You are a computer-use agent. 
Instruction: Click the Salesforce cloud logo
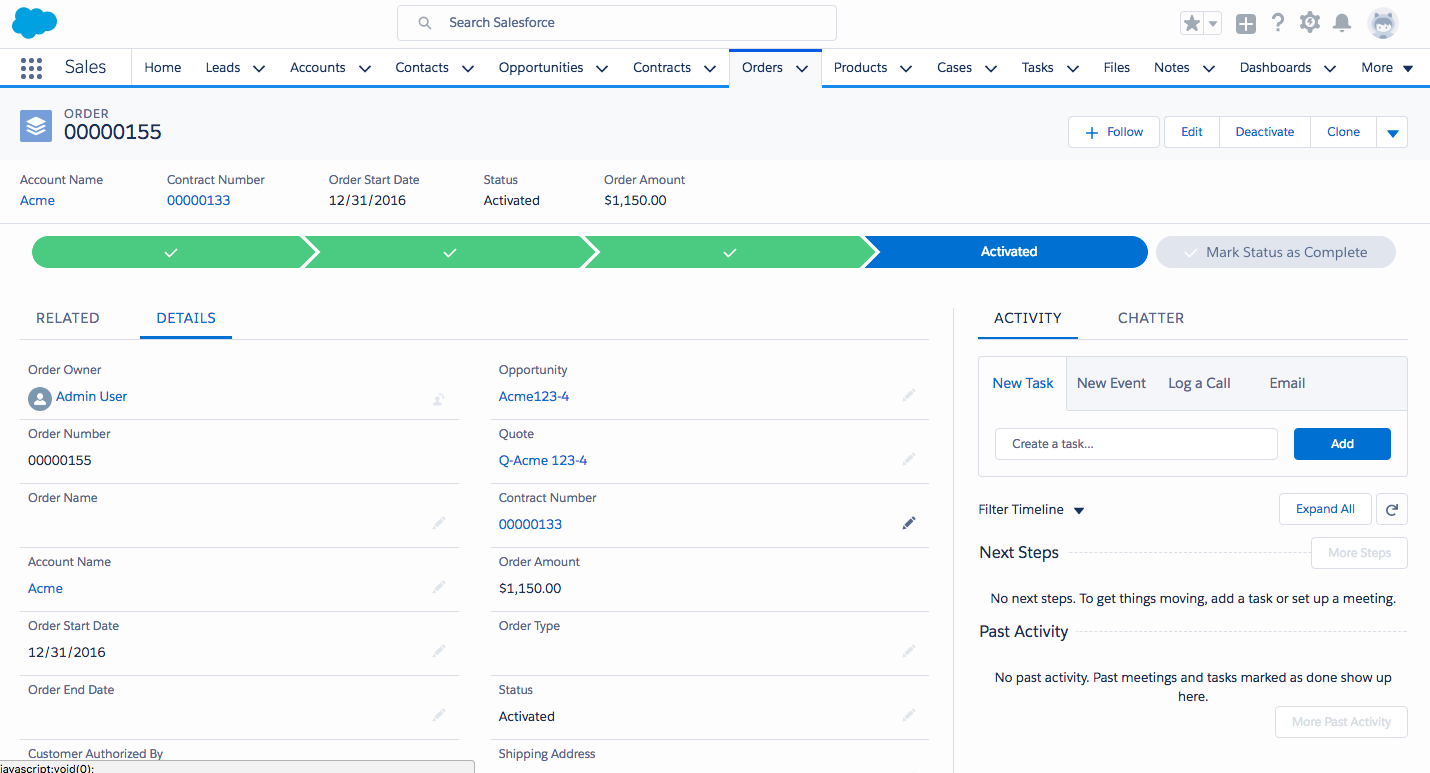click(35, 22)
